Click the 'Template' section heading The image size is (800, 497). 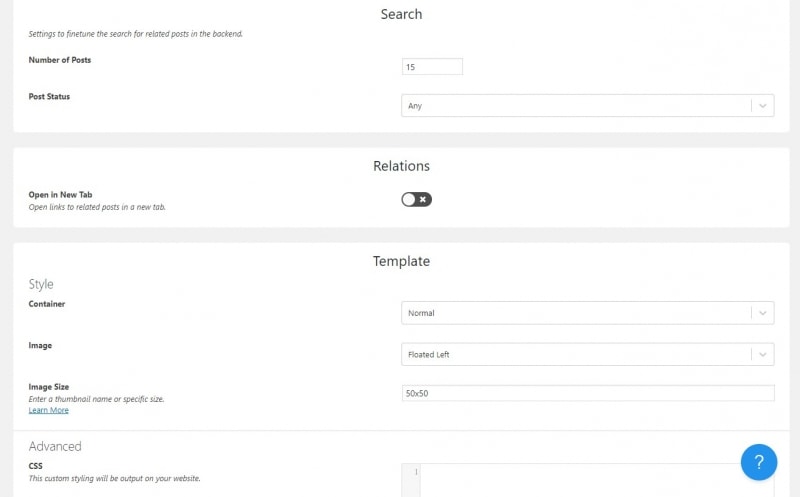[401, 261]
